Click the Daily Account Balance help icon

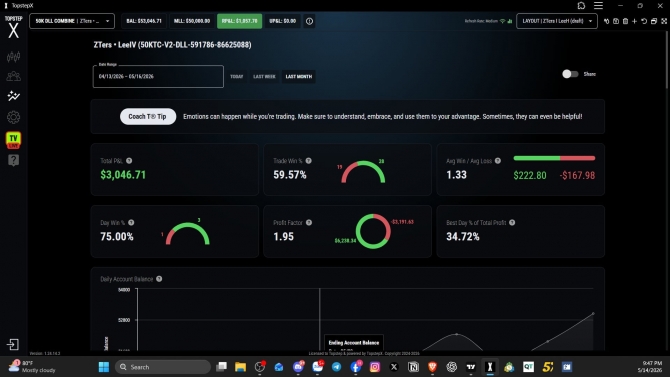(159, 279)
